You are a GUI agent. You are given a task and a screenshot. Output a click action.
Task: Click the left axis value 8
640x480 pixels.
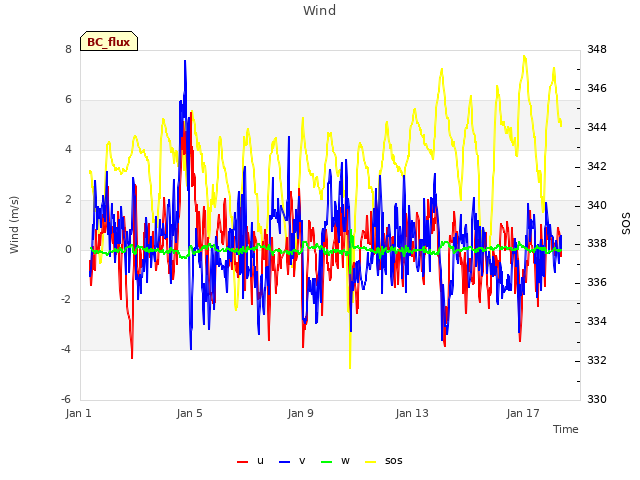(68, 49)
